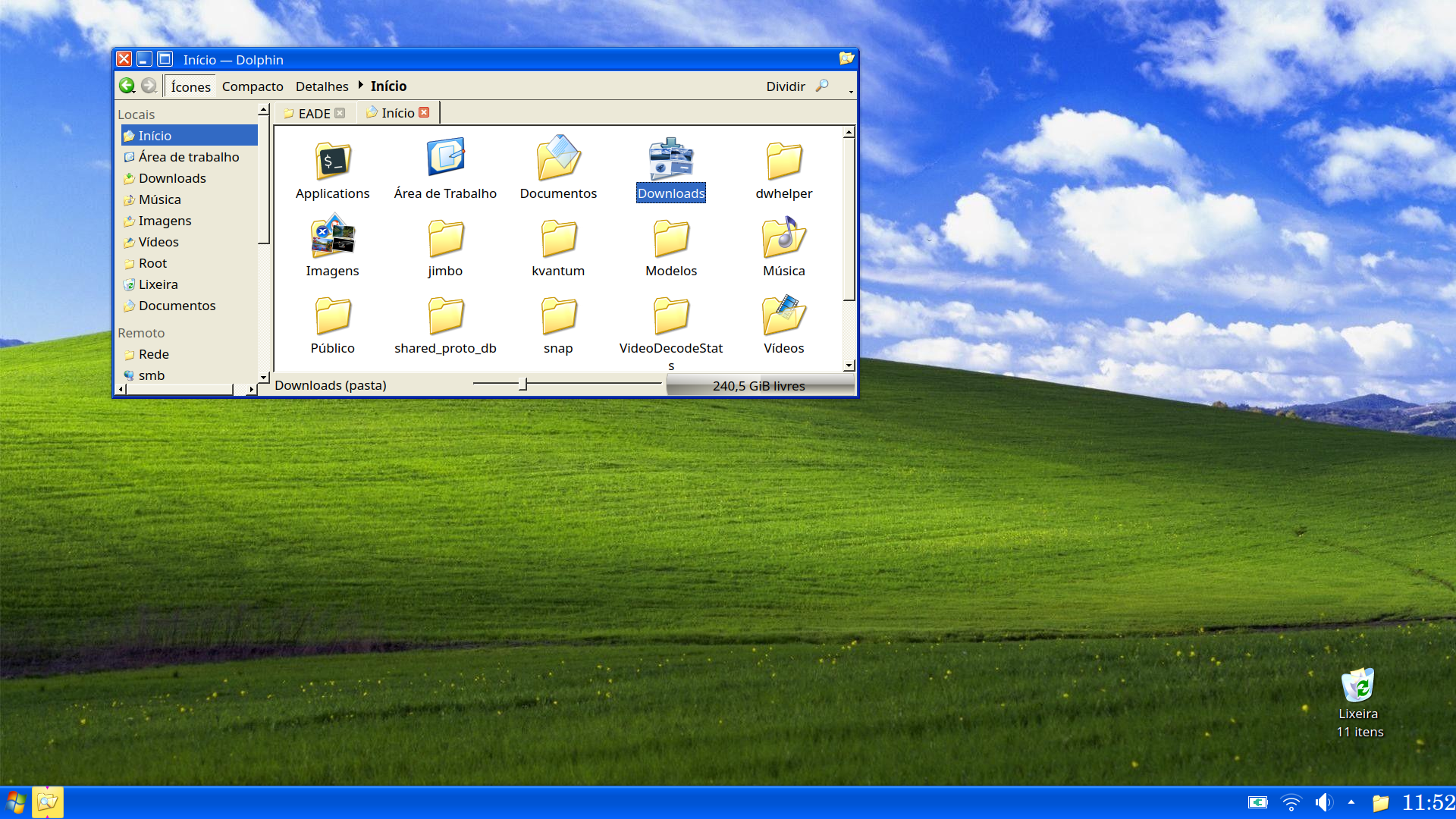Select the Applications folder icon

click(333, 161)
